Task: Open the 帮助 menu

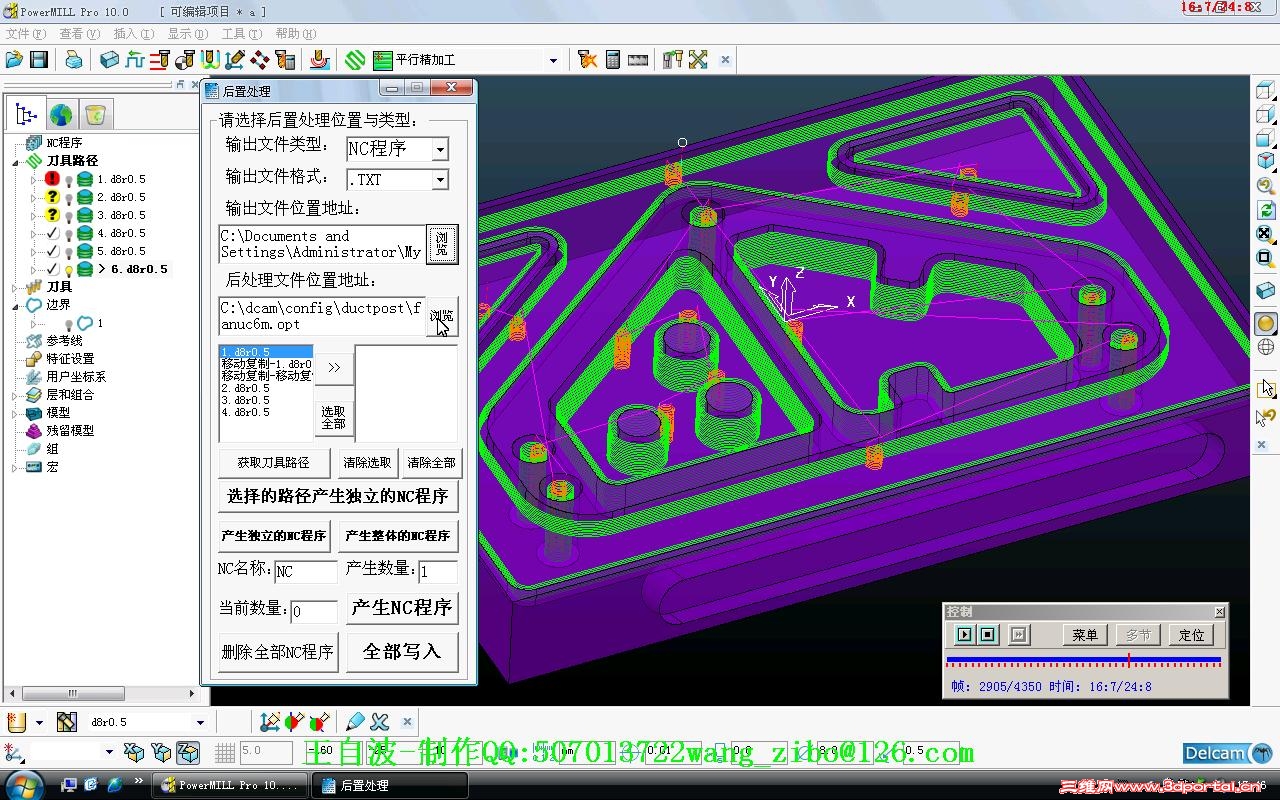Action: [x=295, y=34]
